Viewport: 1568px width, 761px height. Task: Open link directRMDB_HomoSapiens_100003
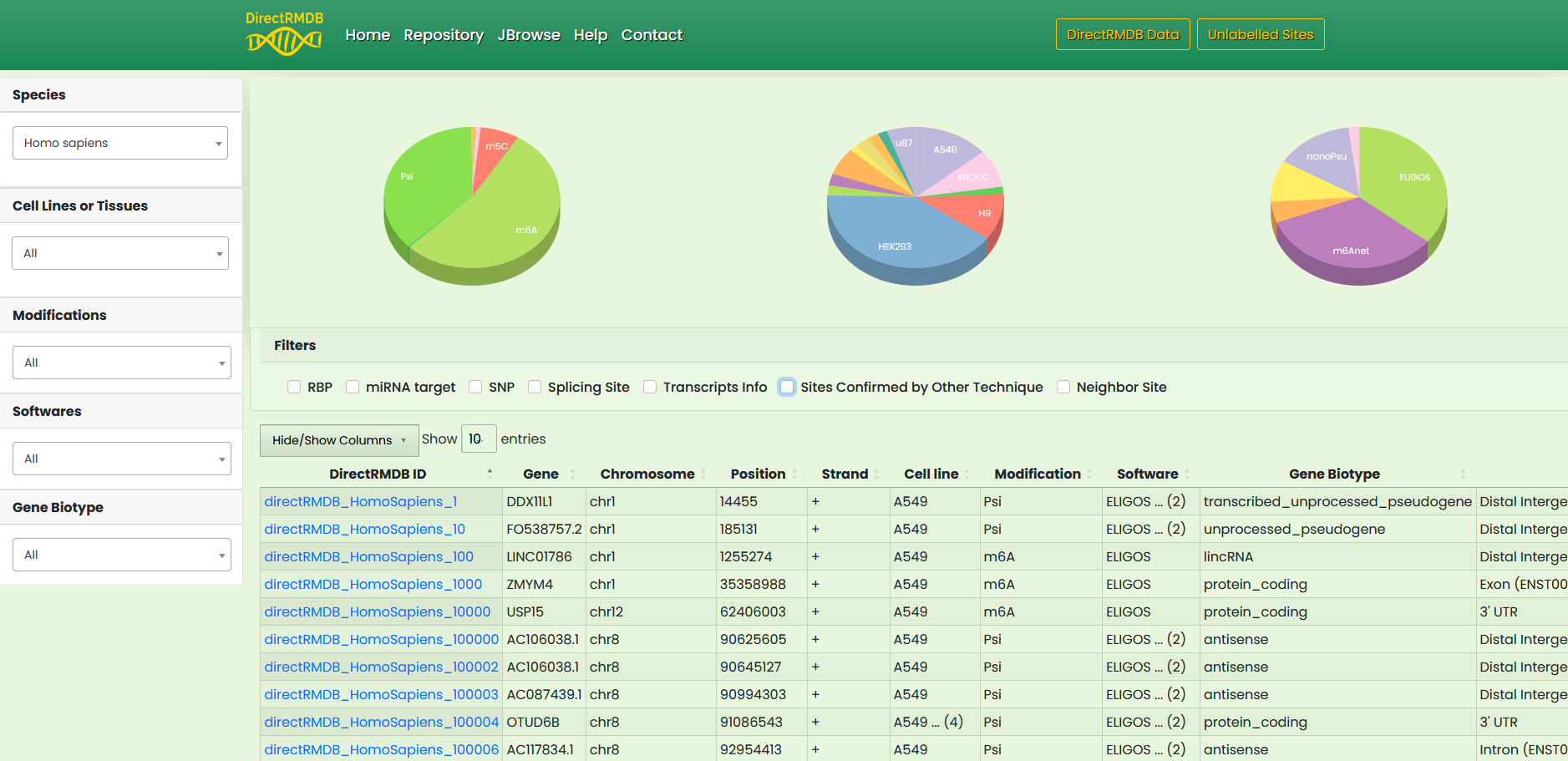[382, 694]
